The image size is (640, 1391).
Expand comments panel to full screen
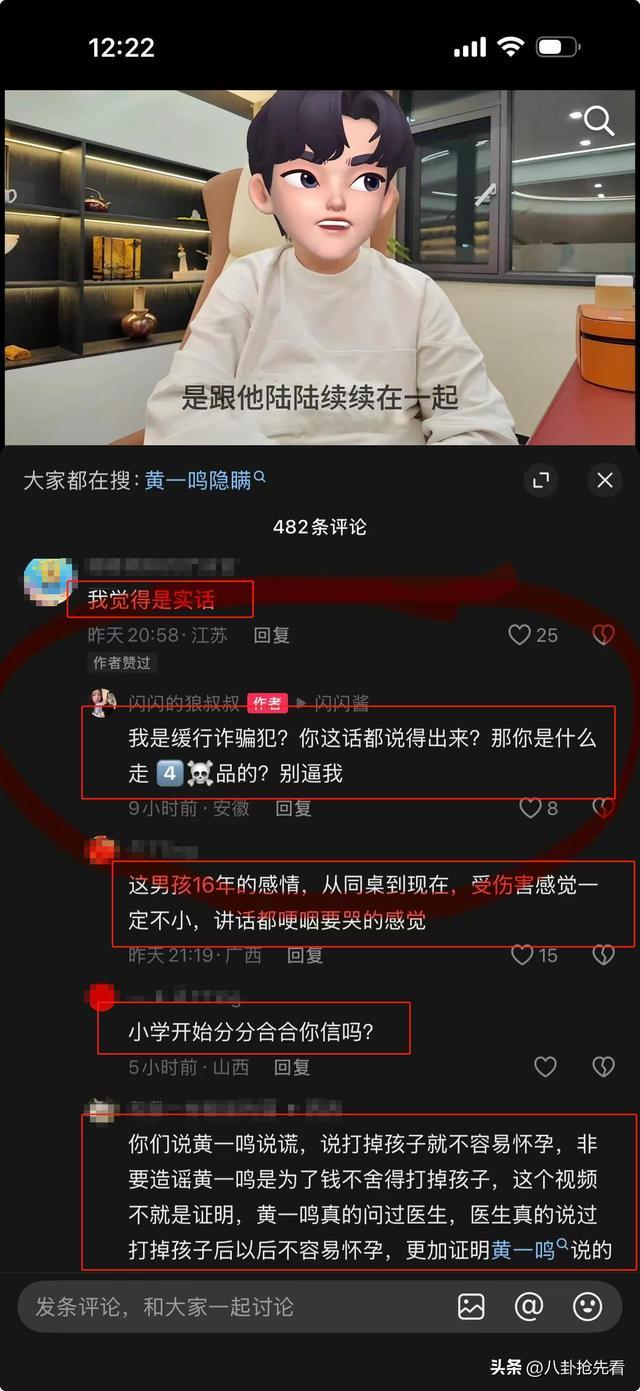tap(541, 480)
